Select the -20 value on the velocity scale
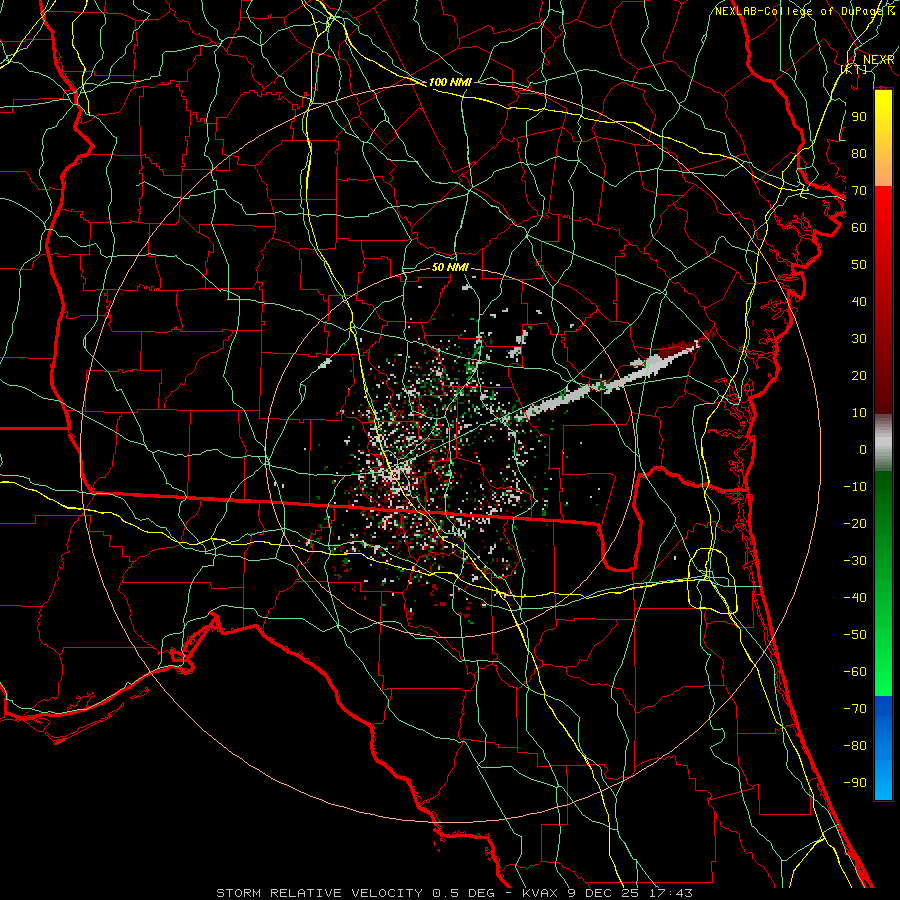The width and height of the screenshot is (900, 900). point(855,523)
